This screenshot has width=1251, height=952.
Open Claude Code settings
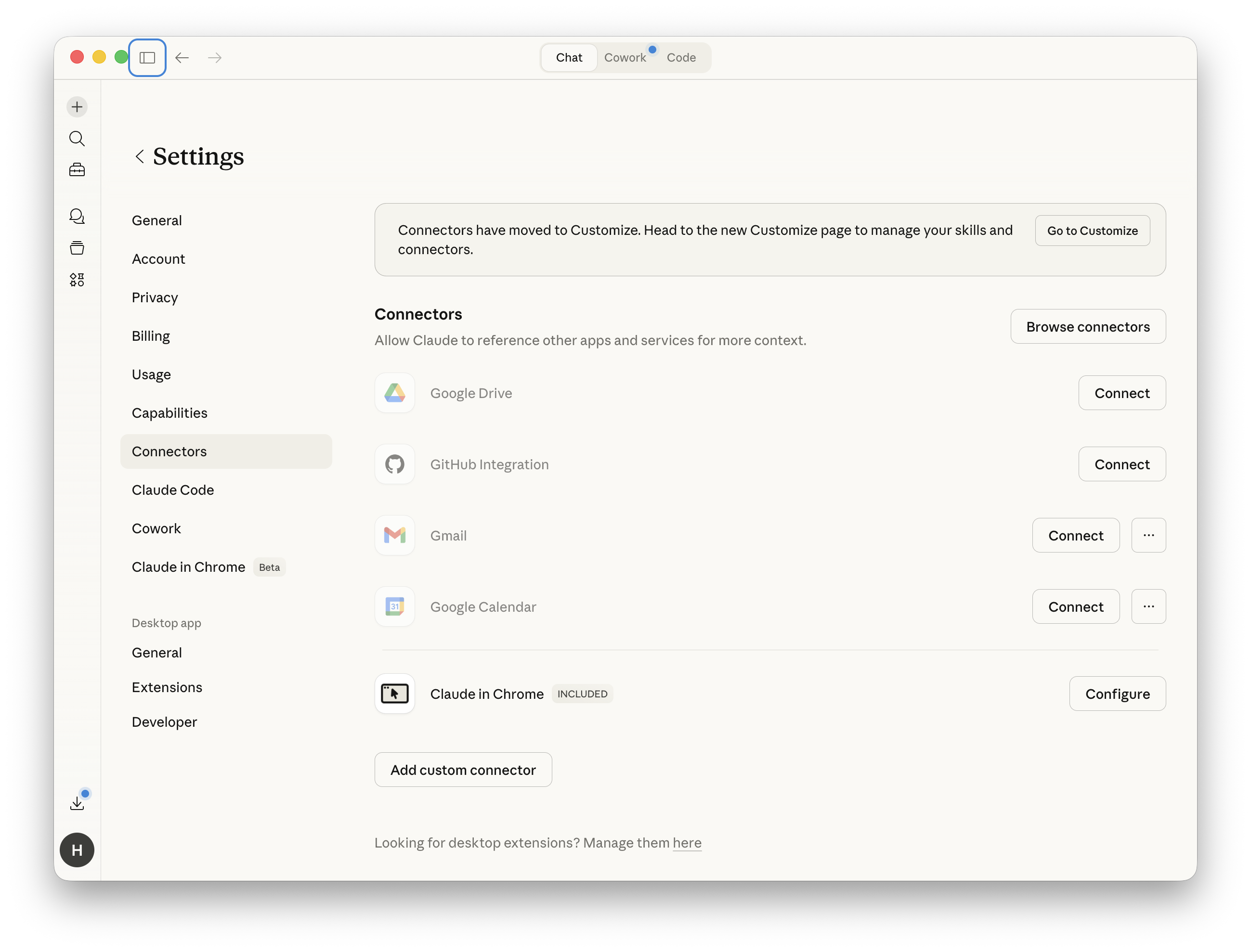(226, 490)
